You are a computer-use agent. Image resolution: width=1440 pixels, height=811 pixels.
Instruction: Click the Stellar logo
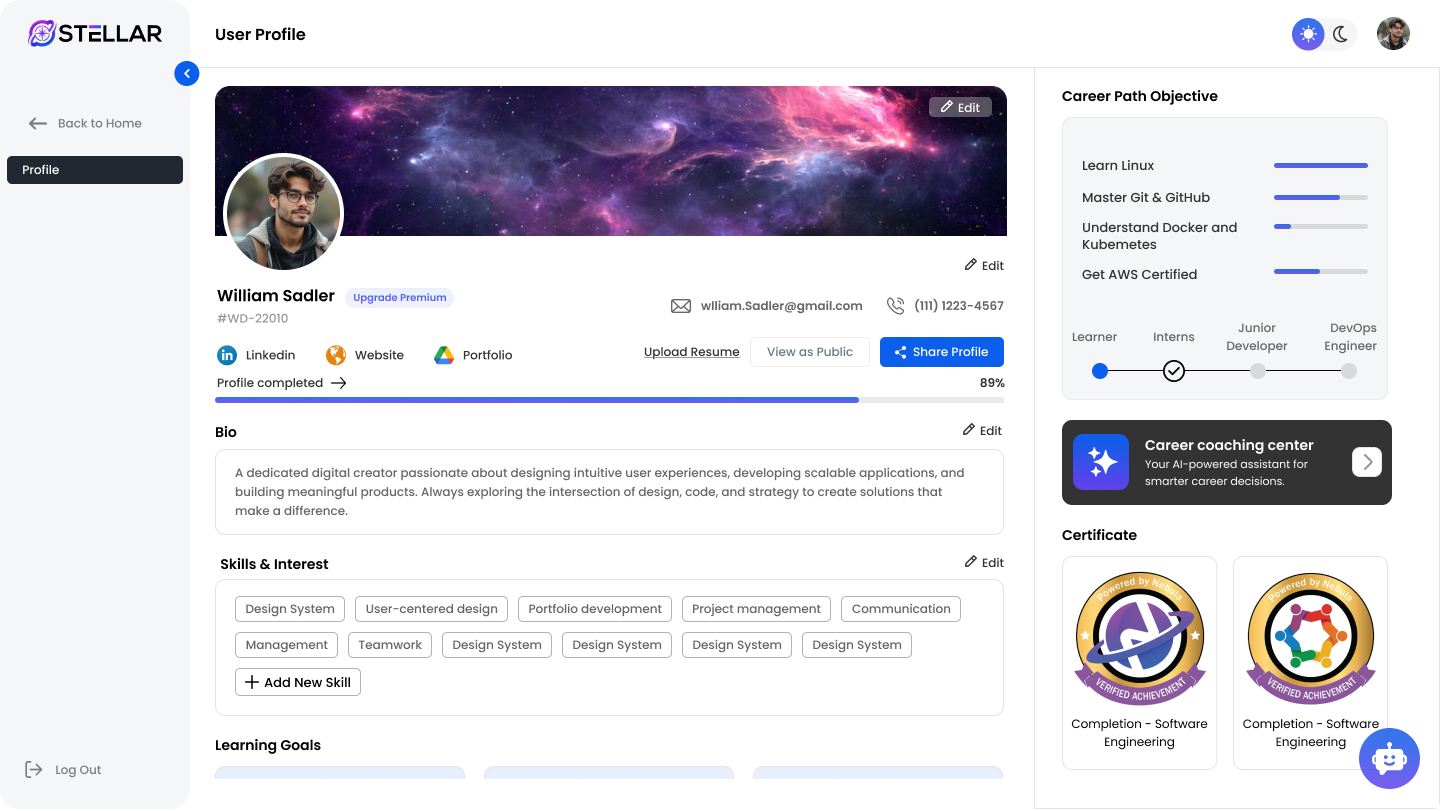95,34
